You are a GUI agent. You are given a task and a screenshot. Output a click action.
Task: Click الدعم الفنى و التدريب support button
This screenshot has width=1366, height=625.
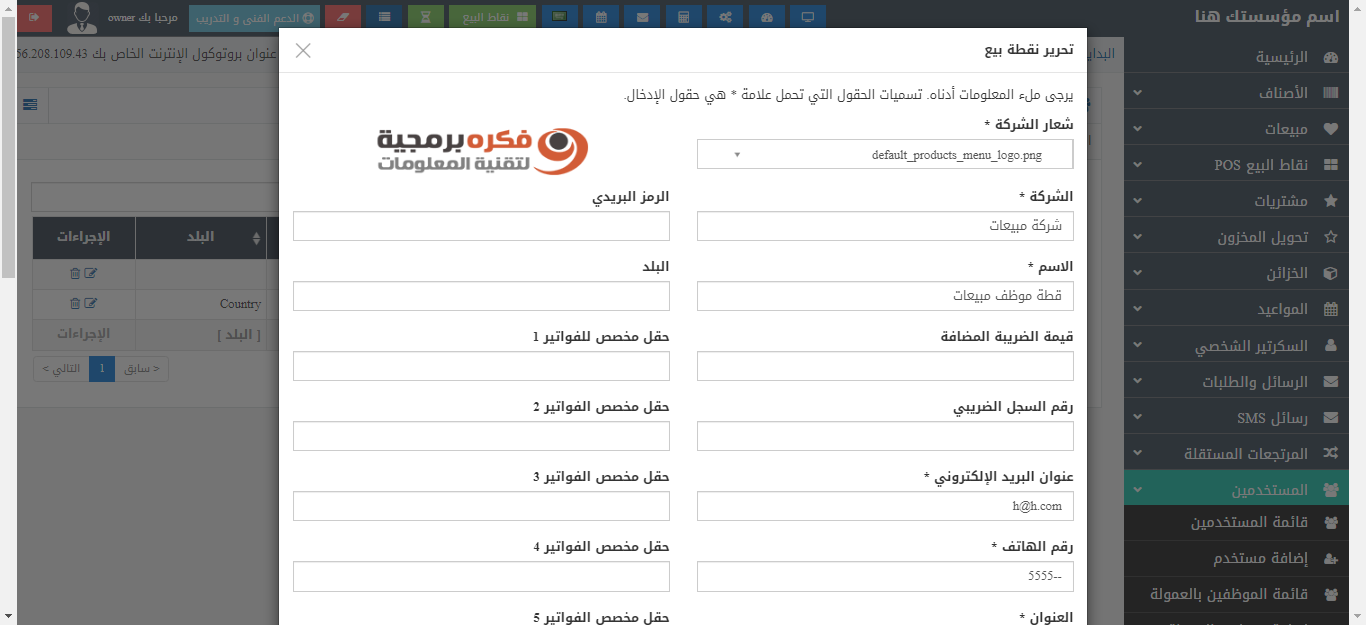click(255, 17)
